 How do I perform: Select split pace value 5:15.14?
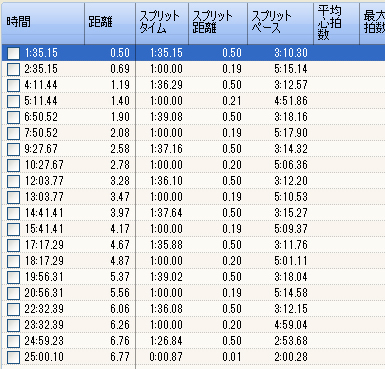291,69
